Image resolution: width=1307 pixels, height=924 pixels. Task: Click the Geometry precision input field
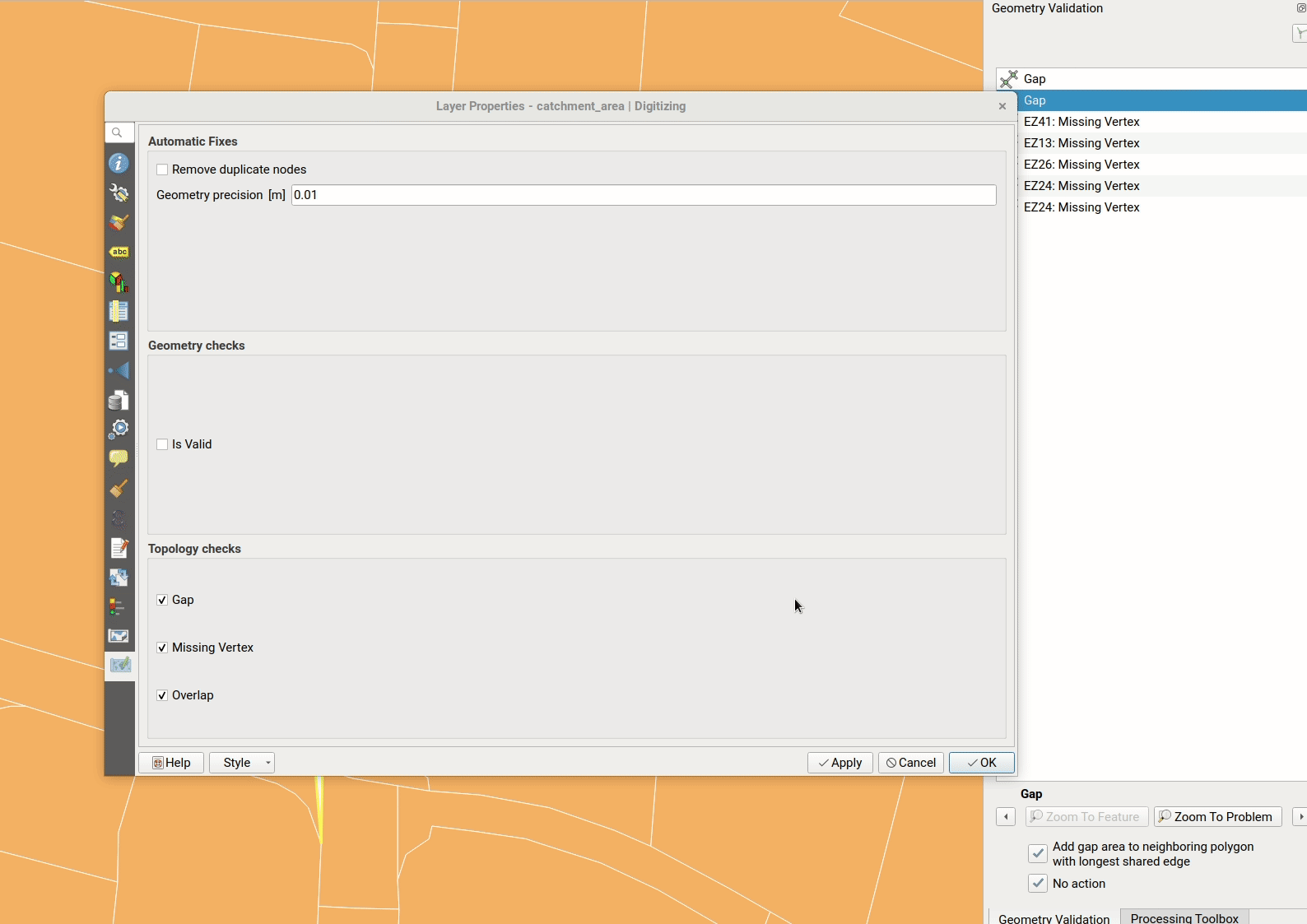[643, 195]
